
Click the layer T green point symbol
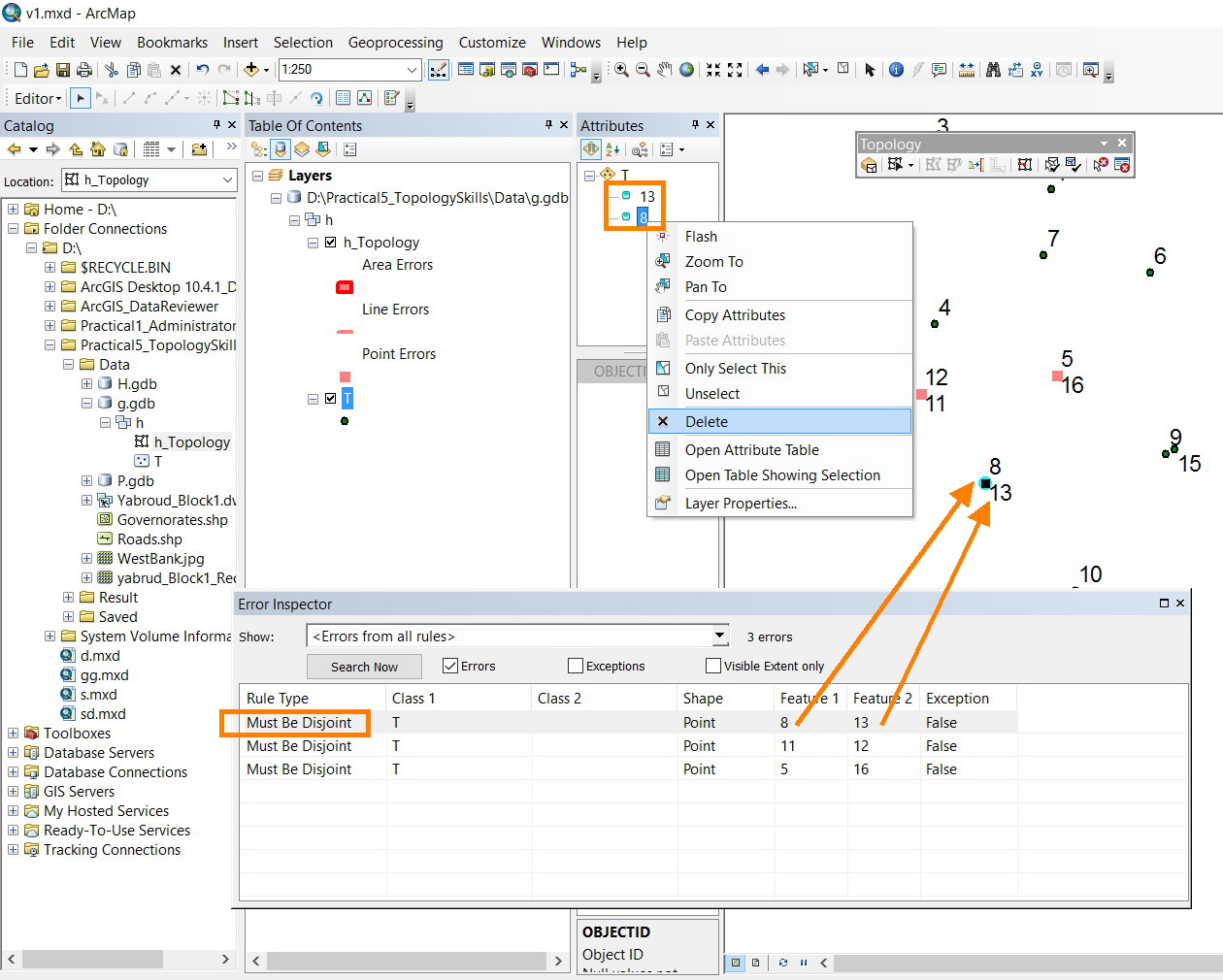345,421
